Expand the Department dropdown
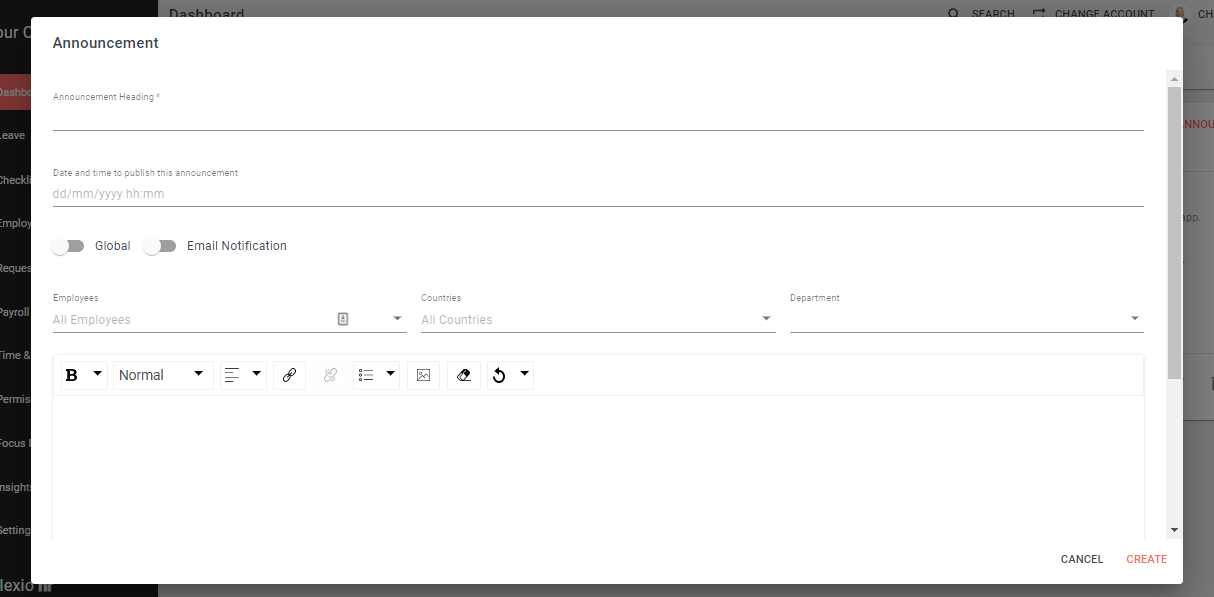The height and width of the screenshot is (597, 1214). [967, 319]
